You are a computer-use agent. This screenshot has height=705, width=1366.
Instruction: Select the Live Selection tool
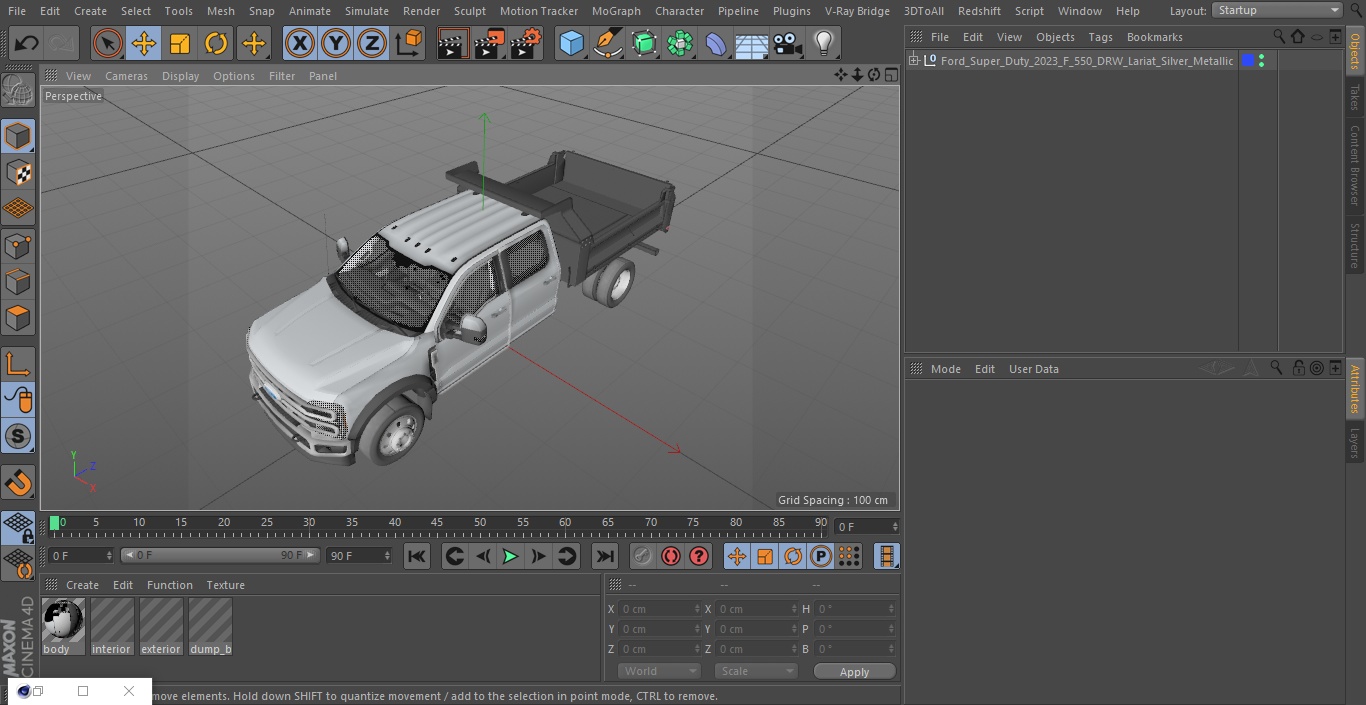[x=108, y=43]
